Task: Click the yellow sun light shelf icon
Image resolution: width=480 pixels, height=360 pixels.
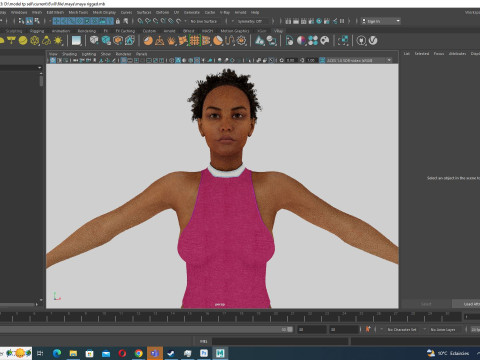Action: (58, 41)
